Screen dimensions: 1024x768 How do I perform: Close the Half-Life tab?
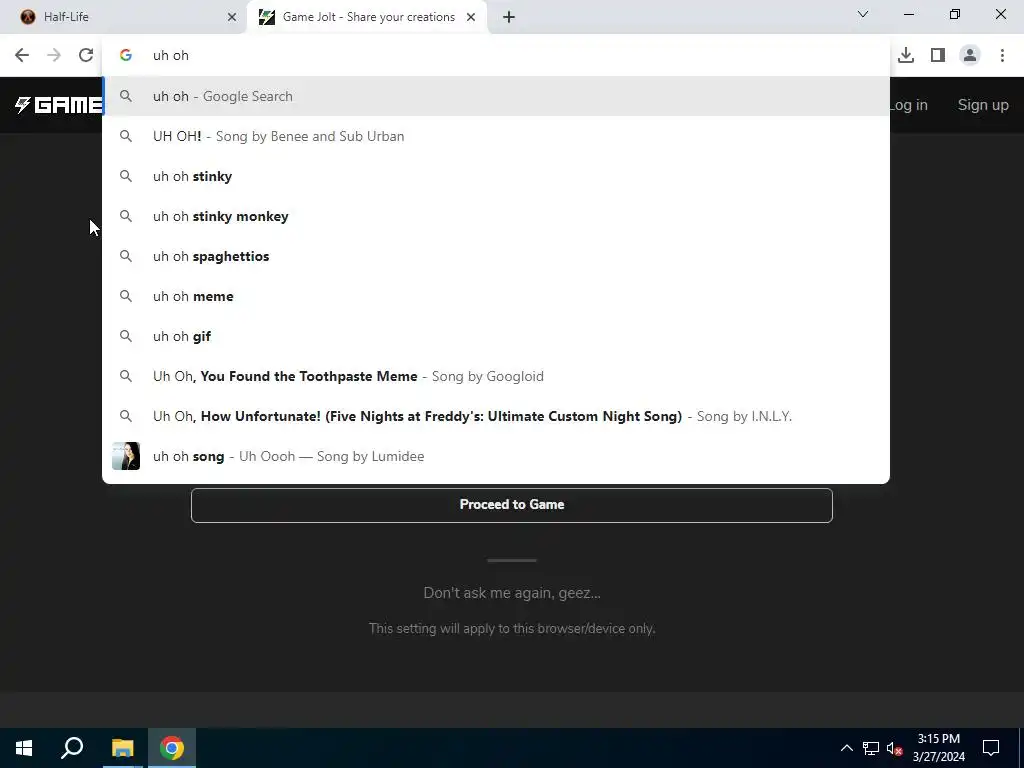click(x=232, y=17)
